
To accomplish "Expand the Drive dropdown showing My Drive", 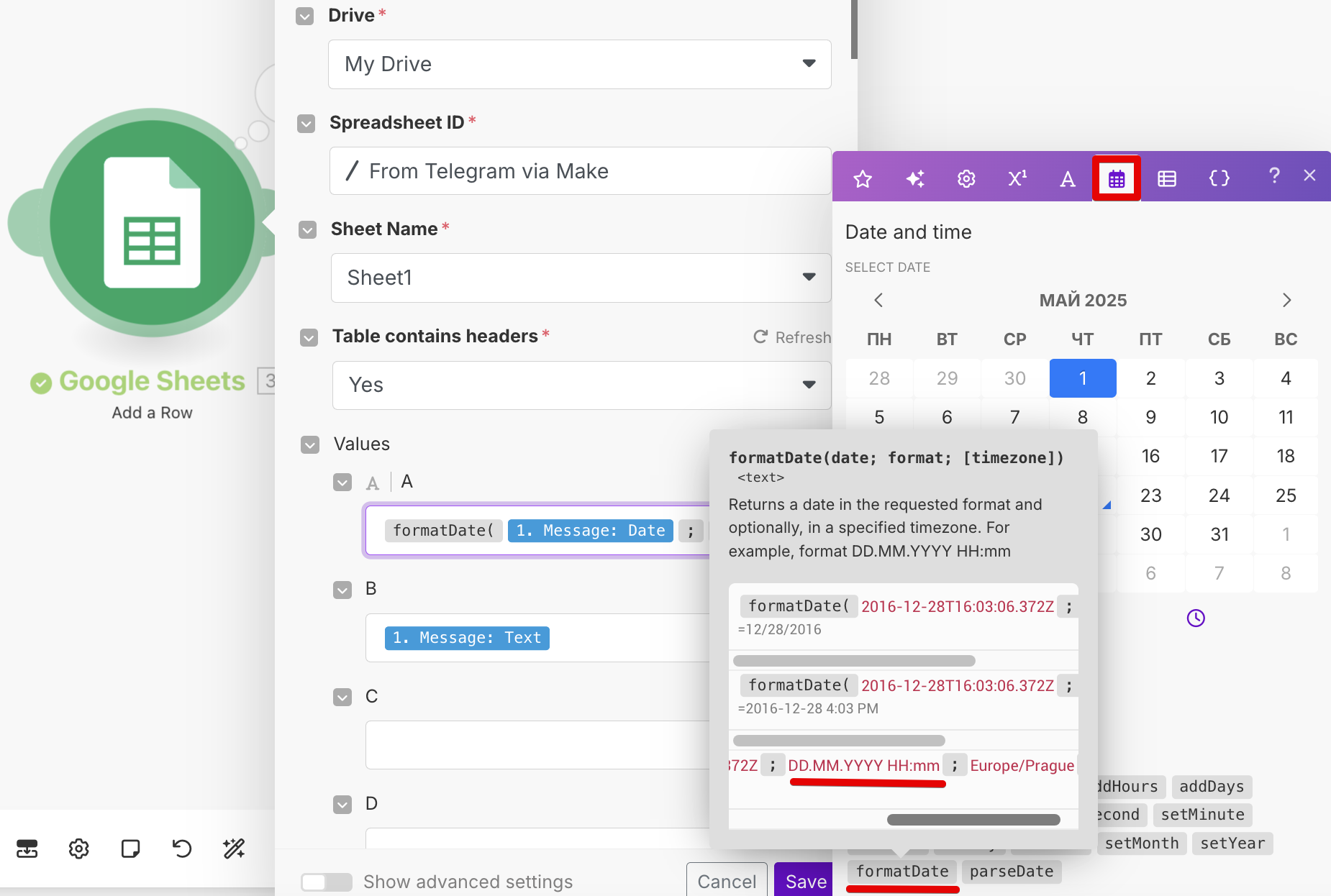I will tap(579, 64).
